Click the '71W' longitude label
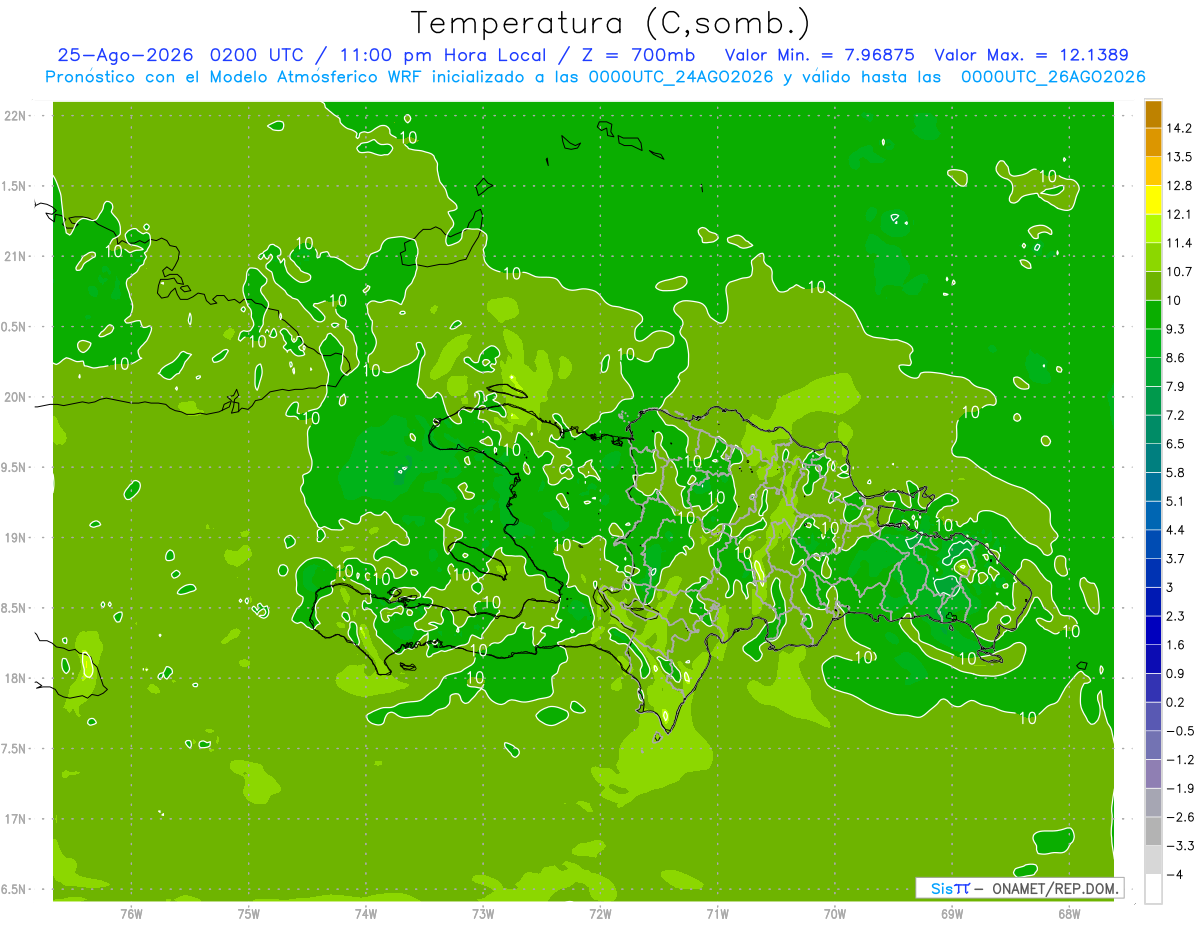The height and width of the screenshot is (927, 1200). tap(717, 913)
